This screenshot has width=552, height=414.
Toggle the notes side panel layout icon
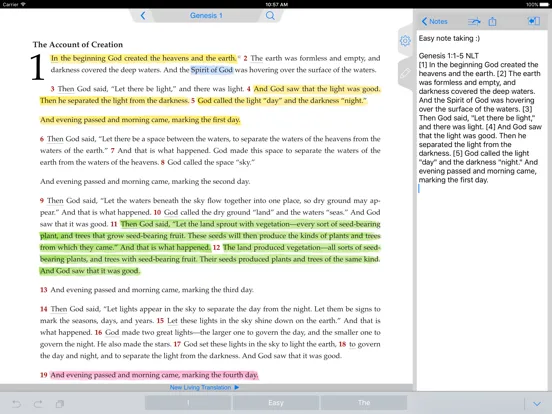pyautogui.click(x=534, y=21)
